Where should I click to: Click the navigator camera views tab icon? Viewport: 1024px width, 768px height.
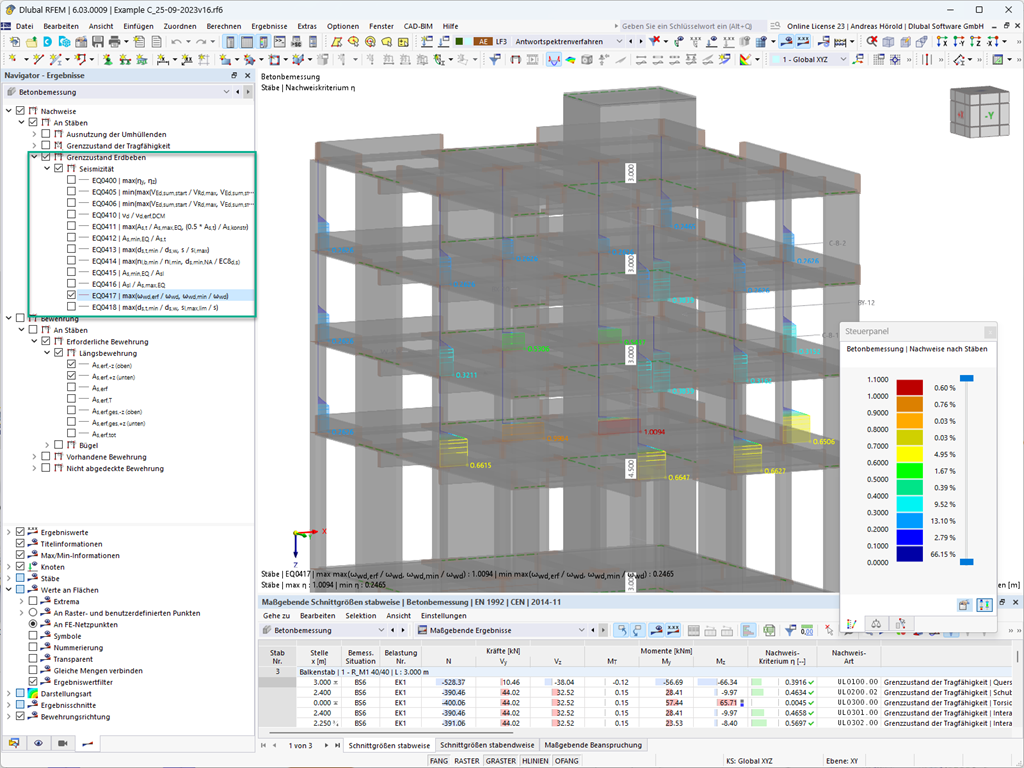[63, 743]
